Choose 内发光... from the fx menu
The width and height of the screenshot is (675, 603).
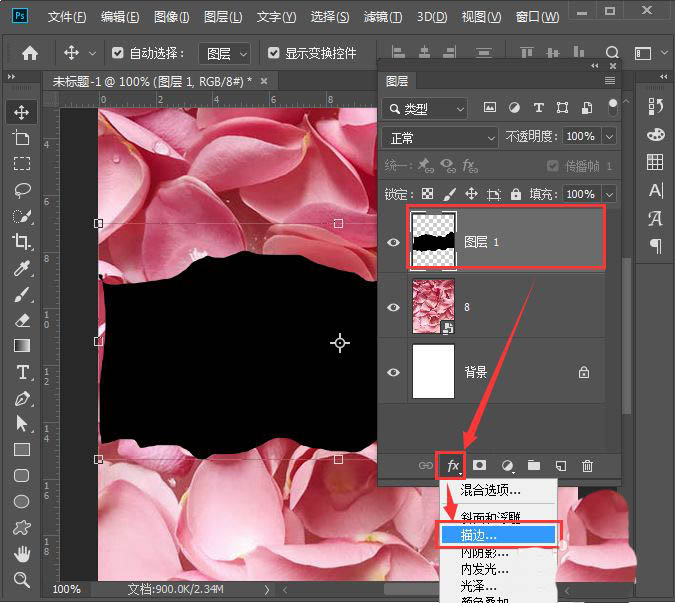(498, 569)
